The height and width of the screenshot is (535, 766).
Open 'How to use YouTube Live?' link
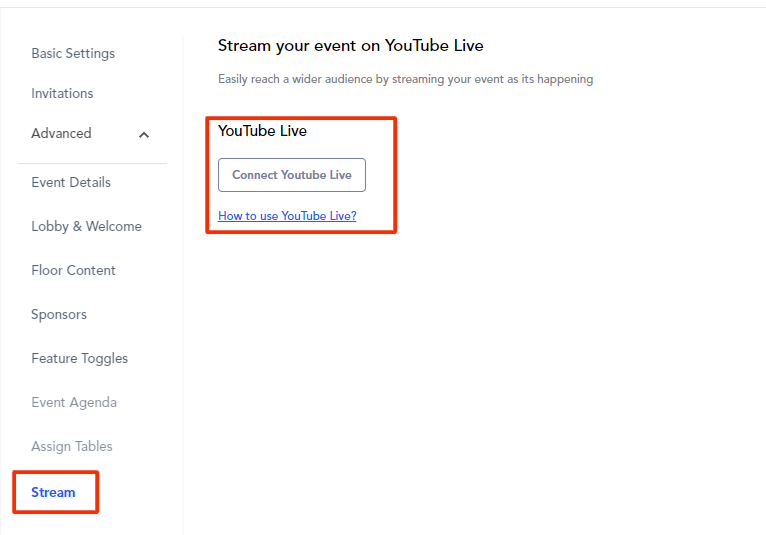pyautogui.click(x=287, y=215)
